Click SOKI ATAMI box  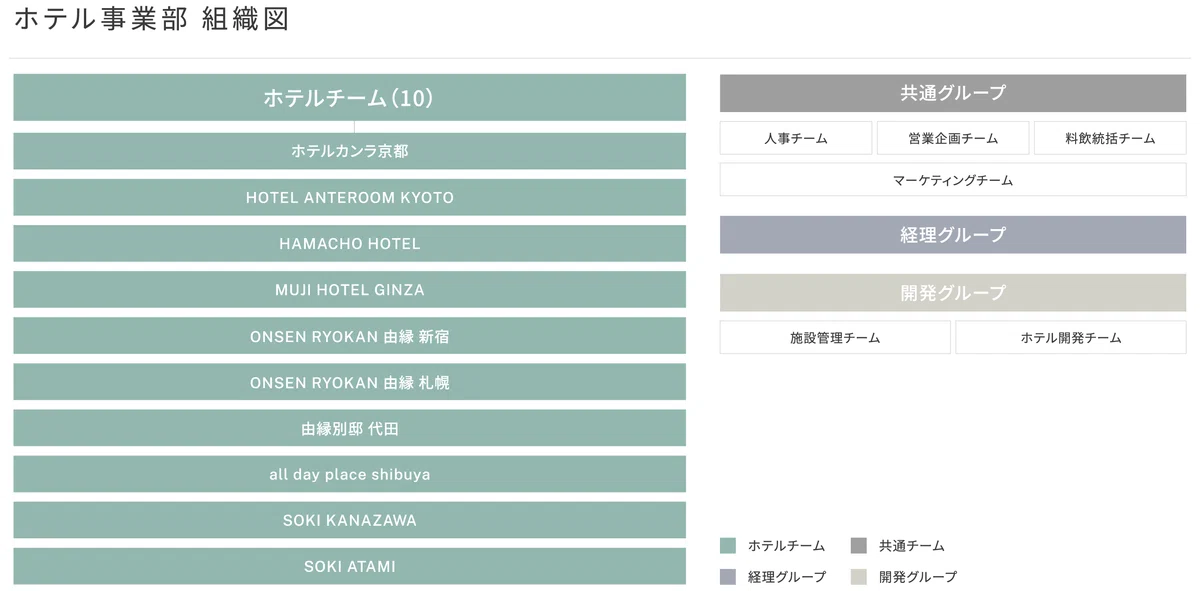click(349, 566)
